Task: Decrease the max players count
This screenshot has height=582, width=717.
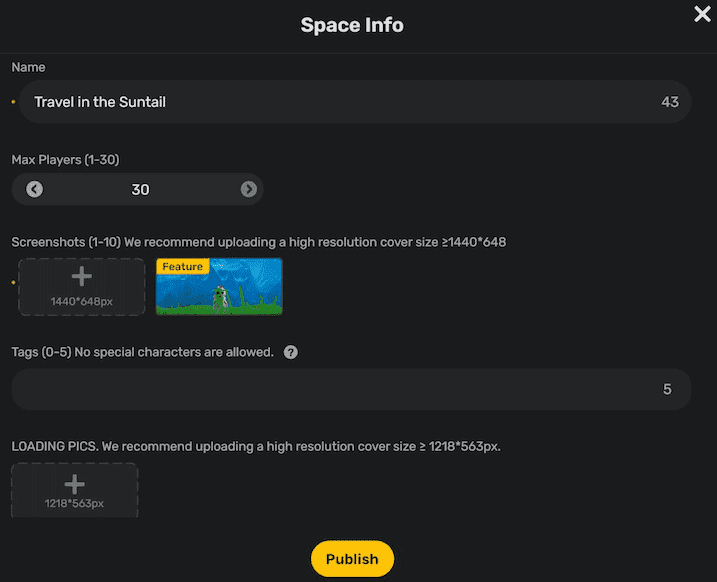Action: click(35, 189)
